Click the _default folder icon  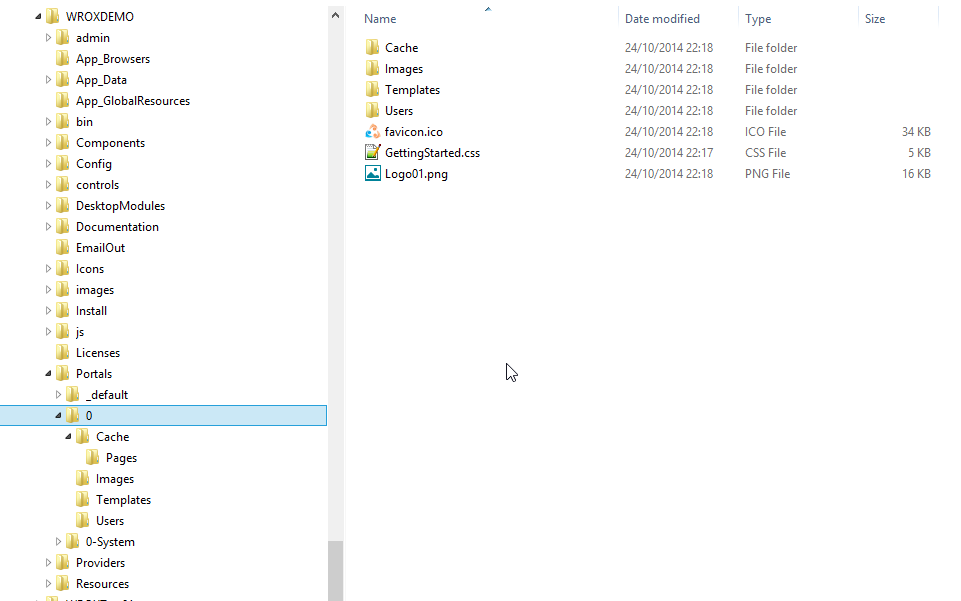[x=72, y=395]
